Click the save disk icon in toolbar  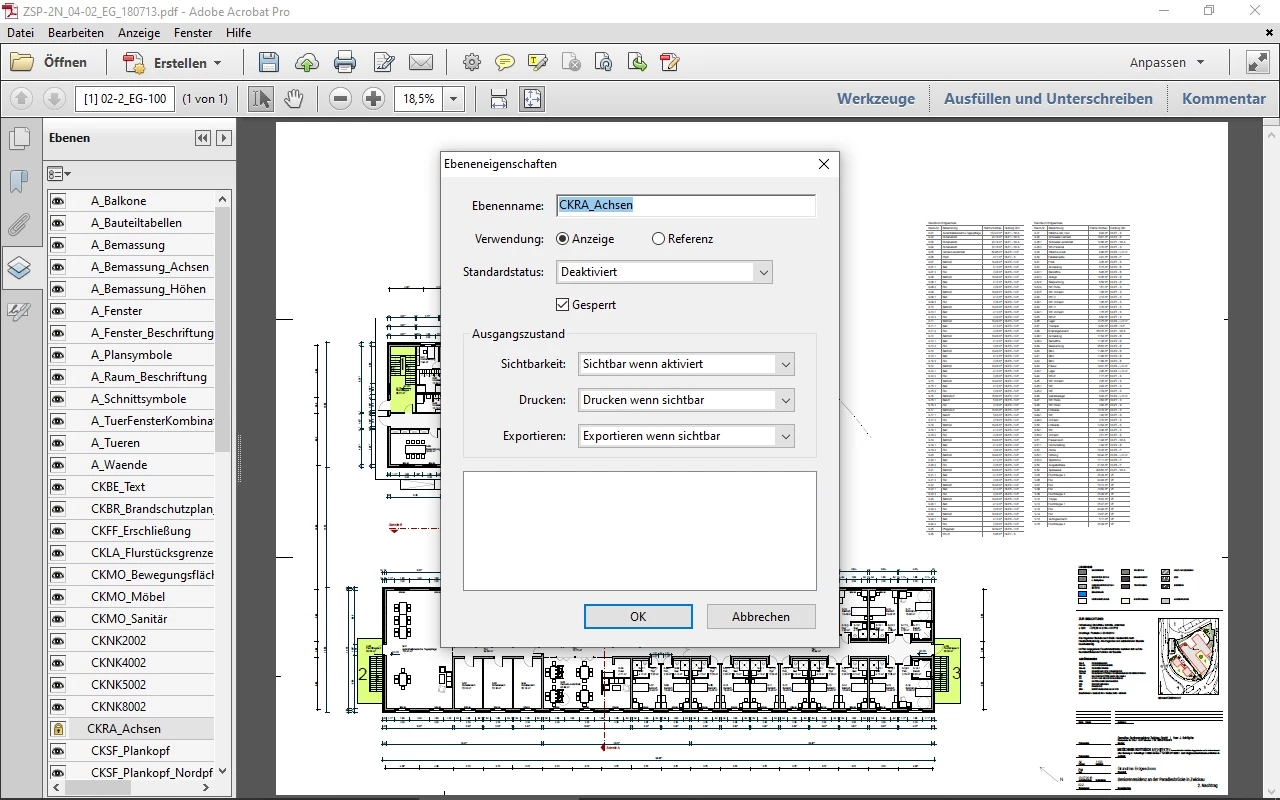tap(268, 62)
